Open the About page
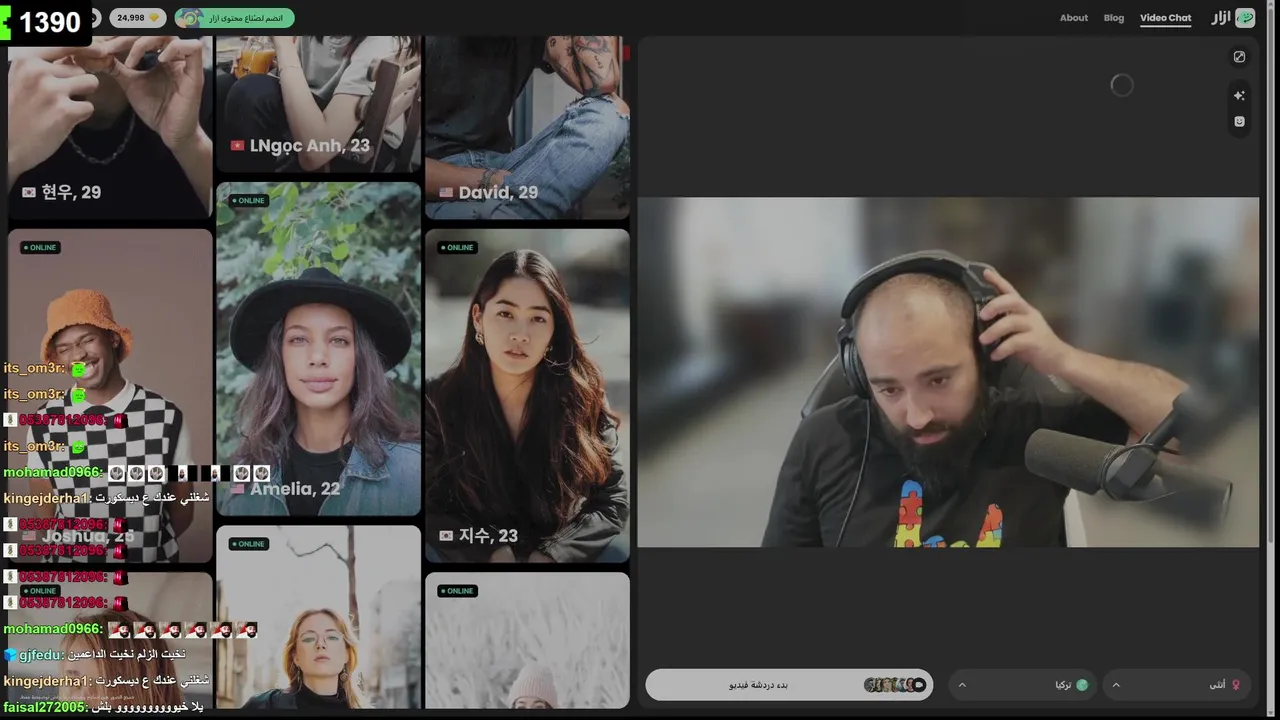 [x=1073, y=18]
